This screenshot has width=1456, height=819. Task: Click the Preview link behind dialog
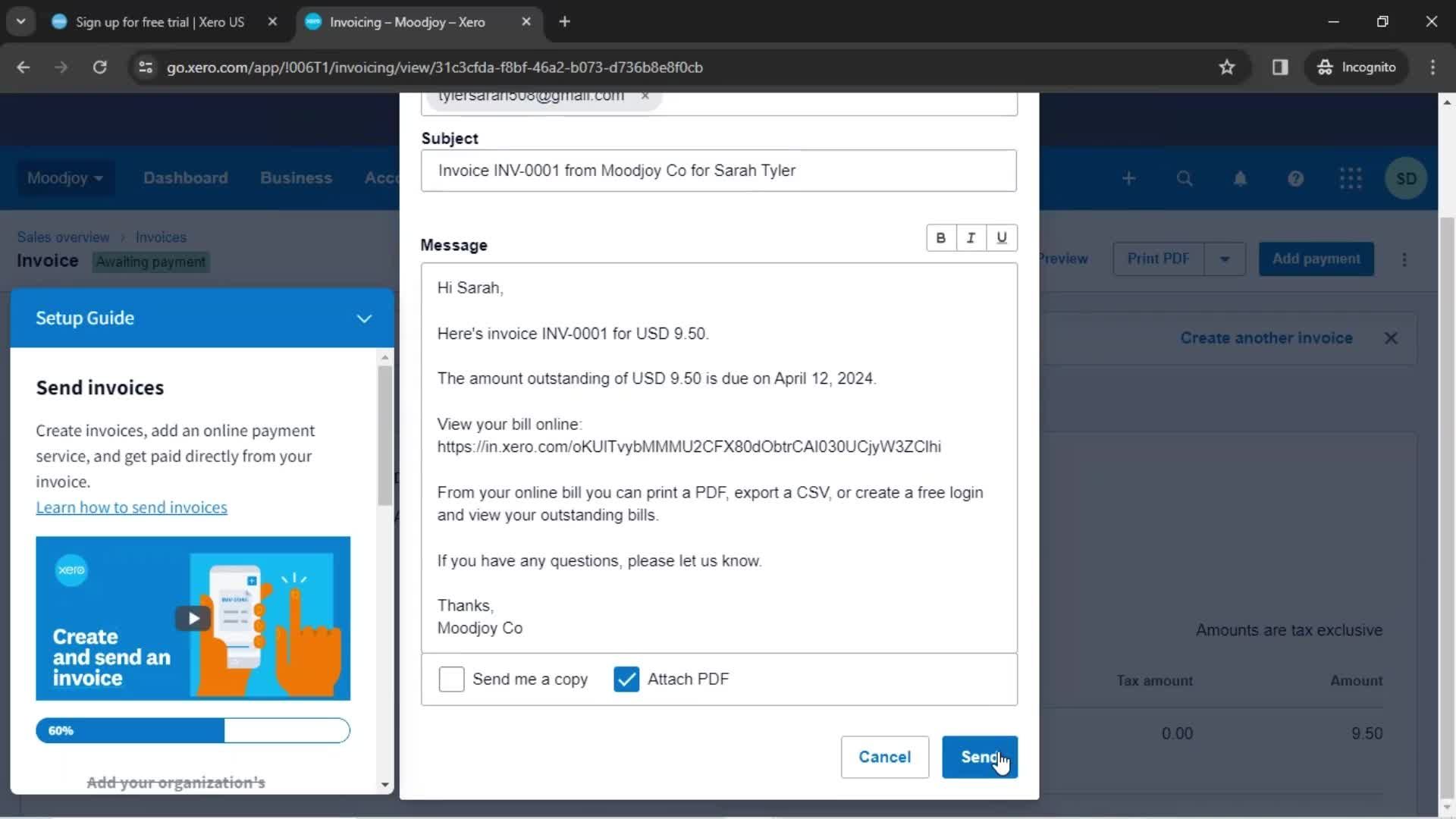click(x=1063, y=259)
